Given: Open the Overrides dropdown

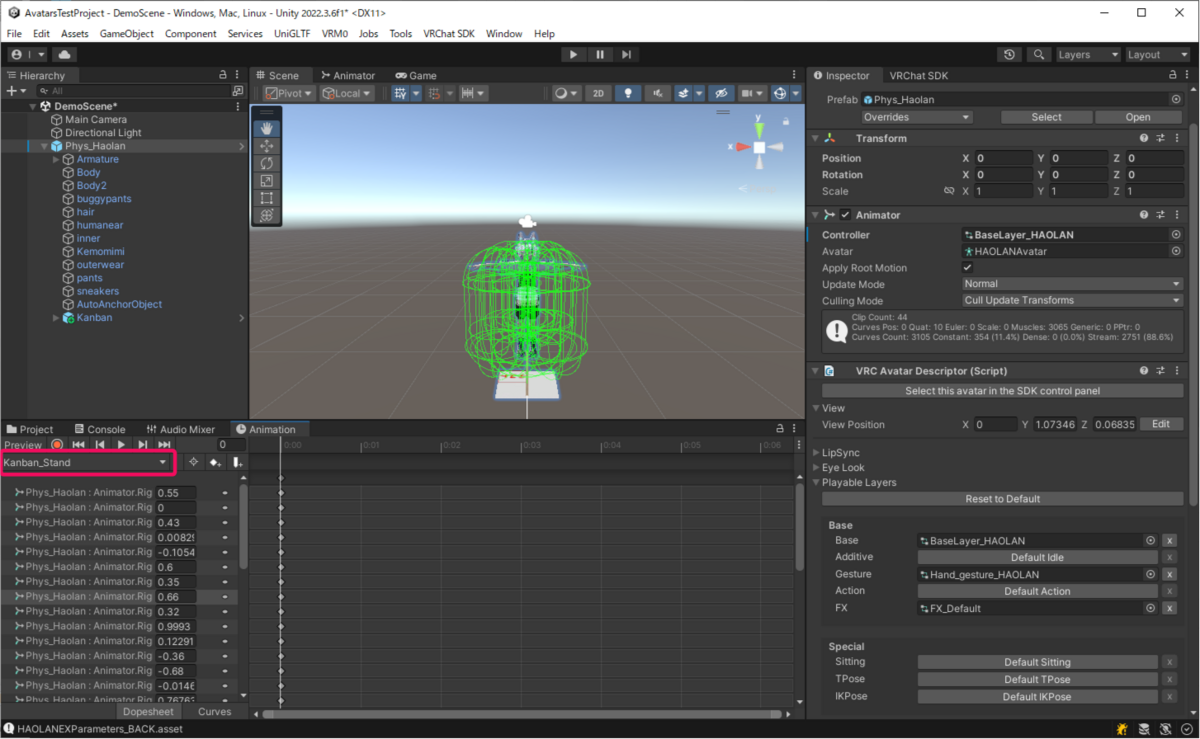Looking at the screenshot, I should (917, 117).
